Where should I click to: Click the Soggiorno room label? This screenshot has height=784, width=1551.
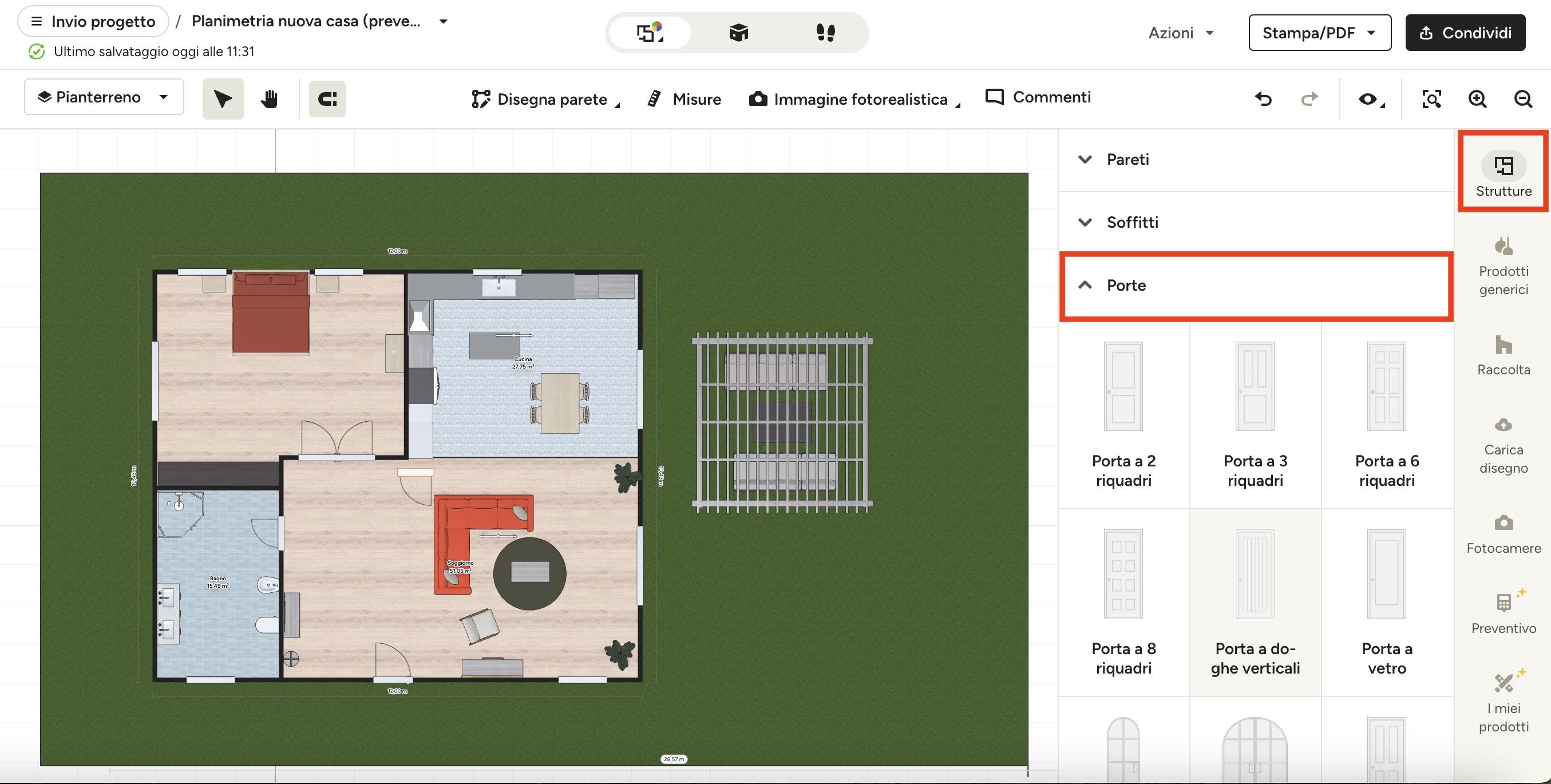[x=460, y=567]
